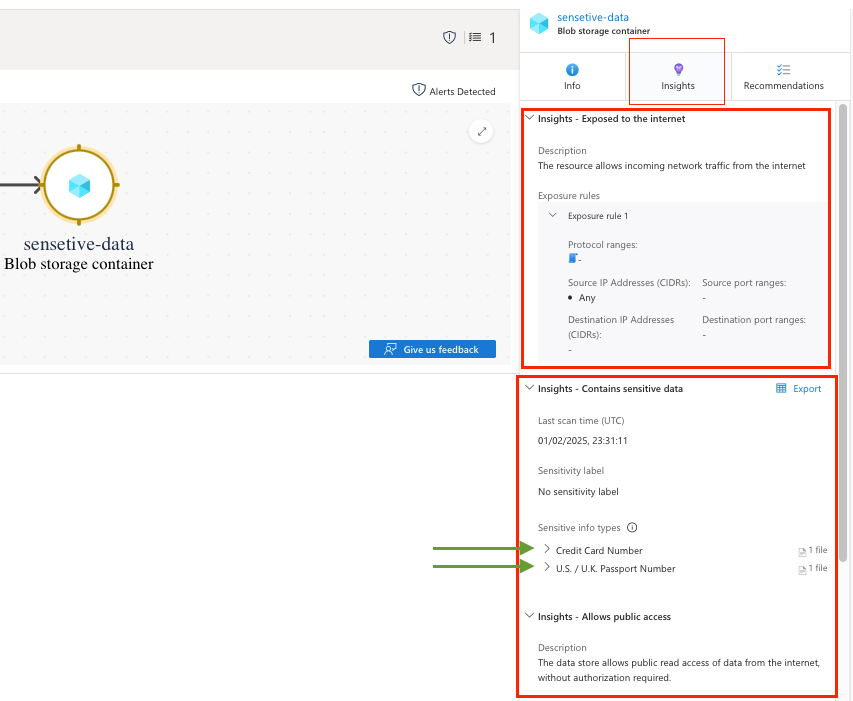Collapse Exposure rule 1

tap(553, 215)
